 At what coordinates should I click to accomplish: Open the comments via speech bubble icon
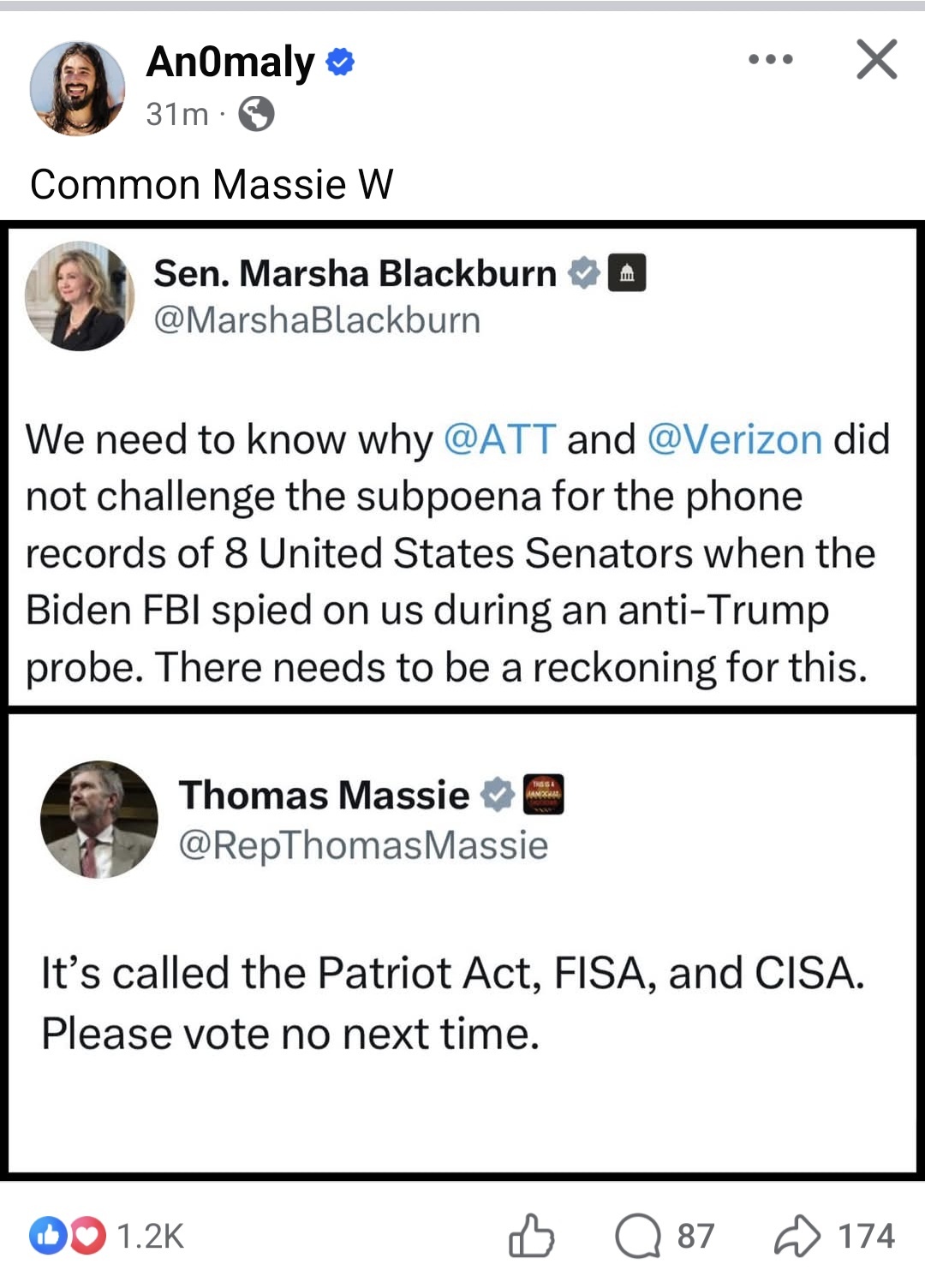click(x=638, y=1236)
